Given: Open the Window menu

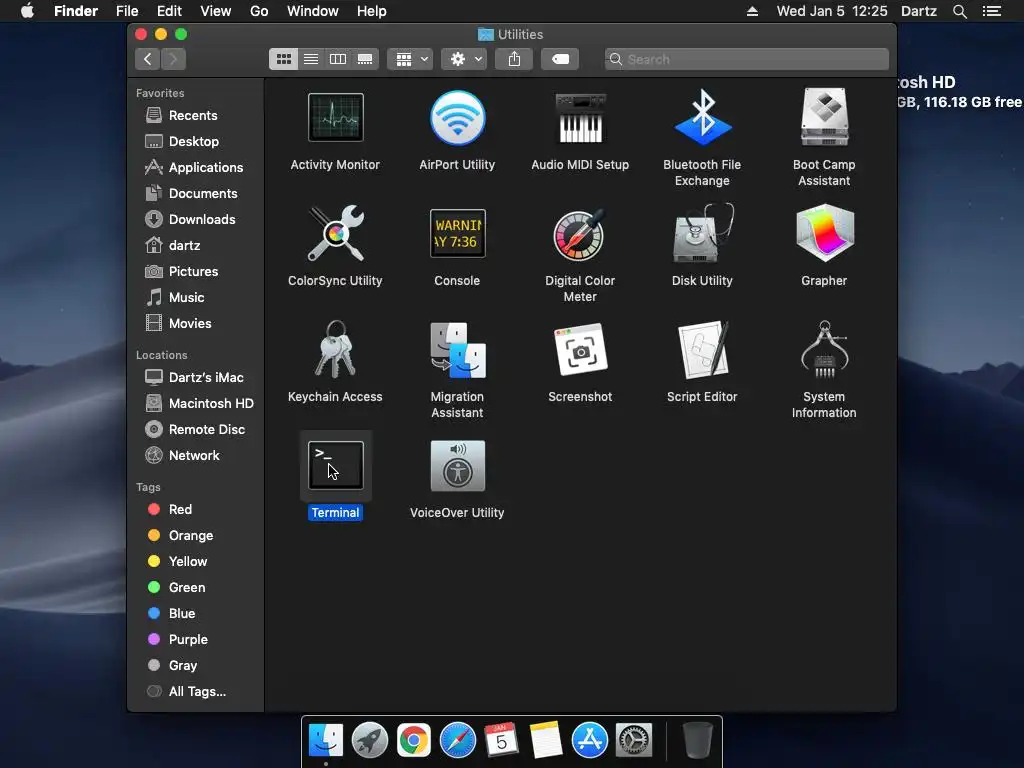Looking at the screenshot, I should (x=313, y=11).
